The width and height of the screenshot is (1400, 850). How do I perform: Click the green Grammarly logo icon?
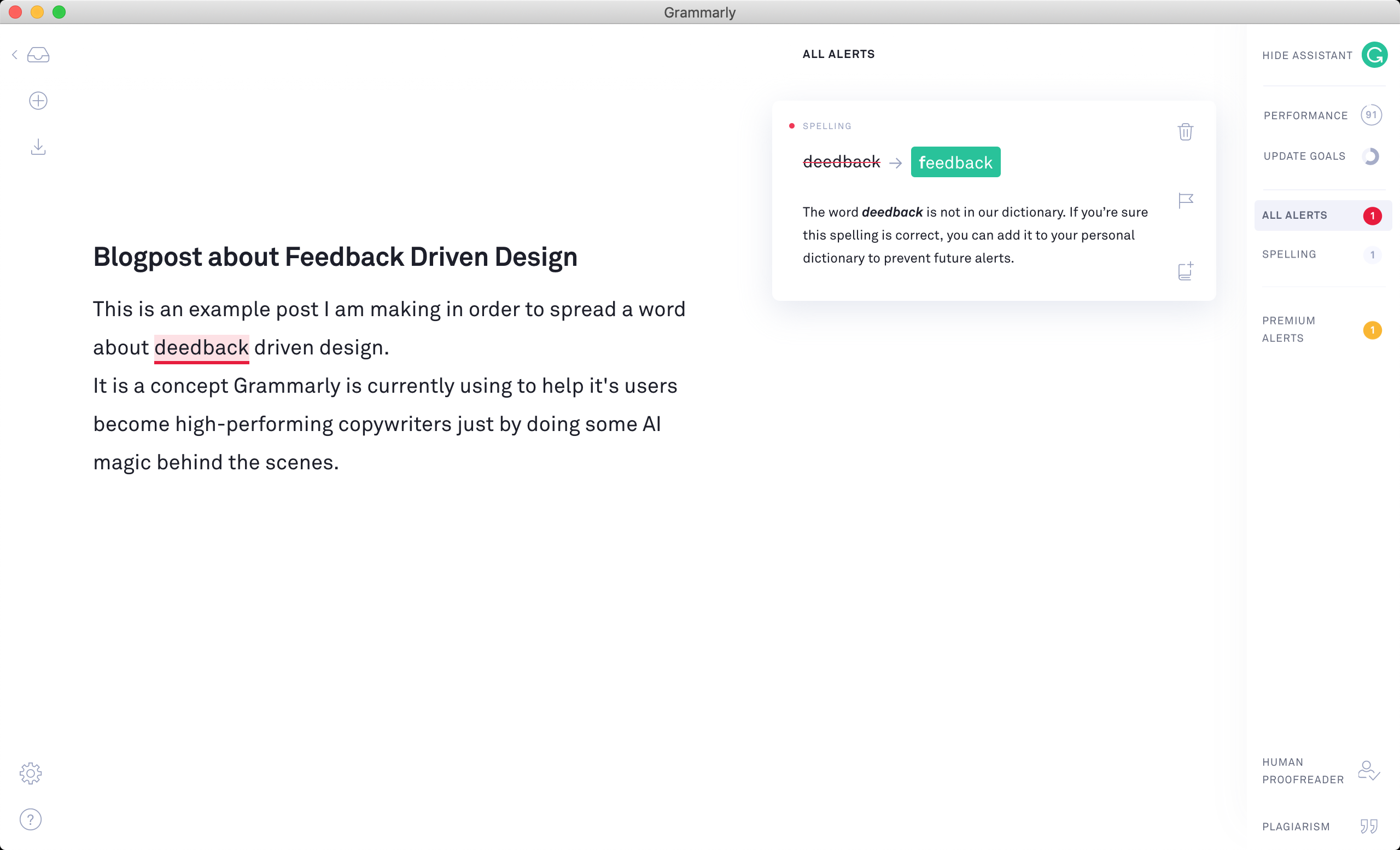coord(1374,55)
